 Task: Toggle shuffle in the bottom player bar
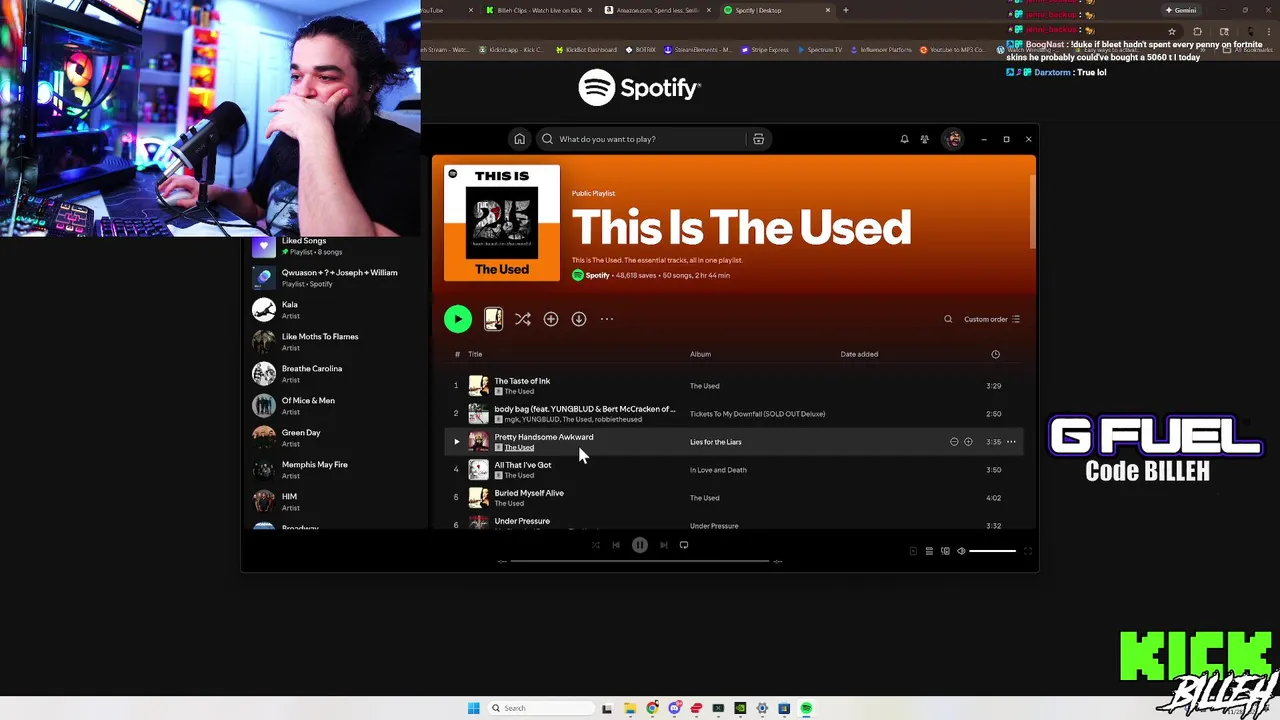(x=596, y=545)
